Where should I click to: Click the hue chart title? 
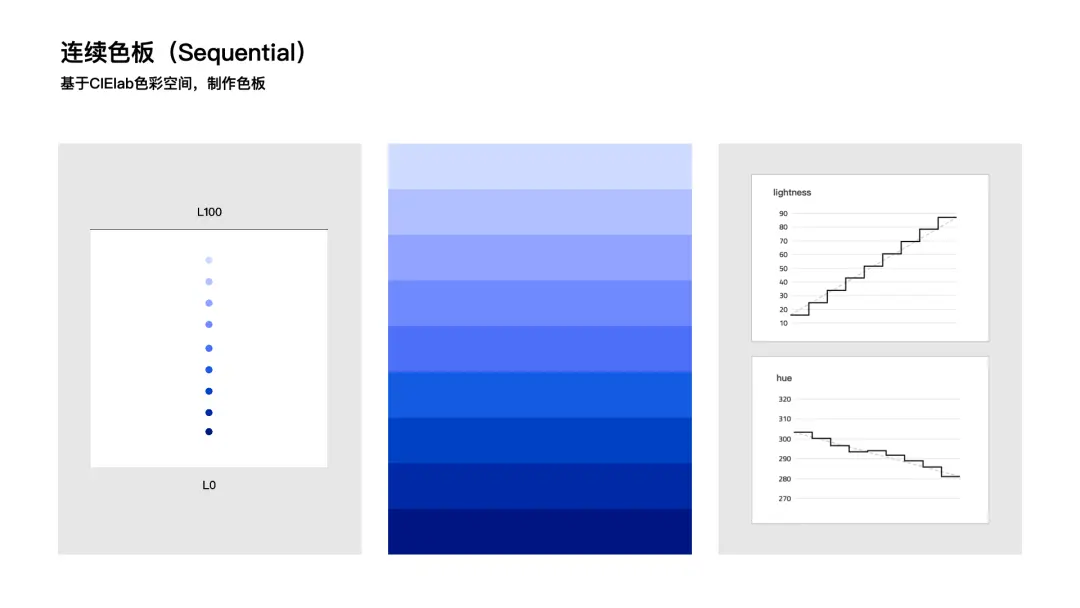coord(784,378)
